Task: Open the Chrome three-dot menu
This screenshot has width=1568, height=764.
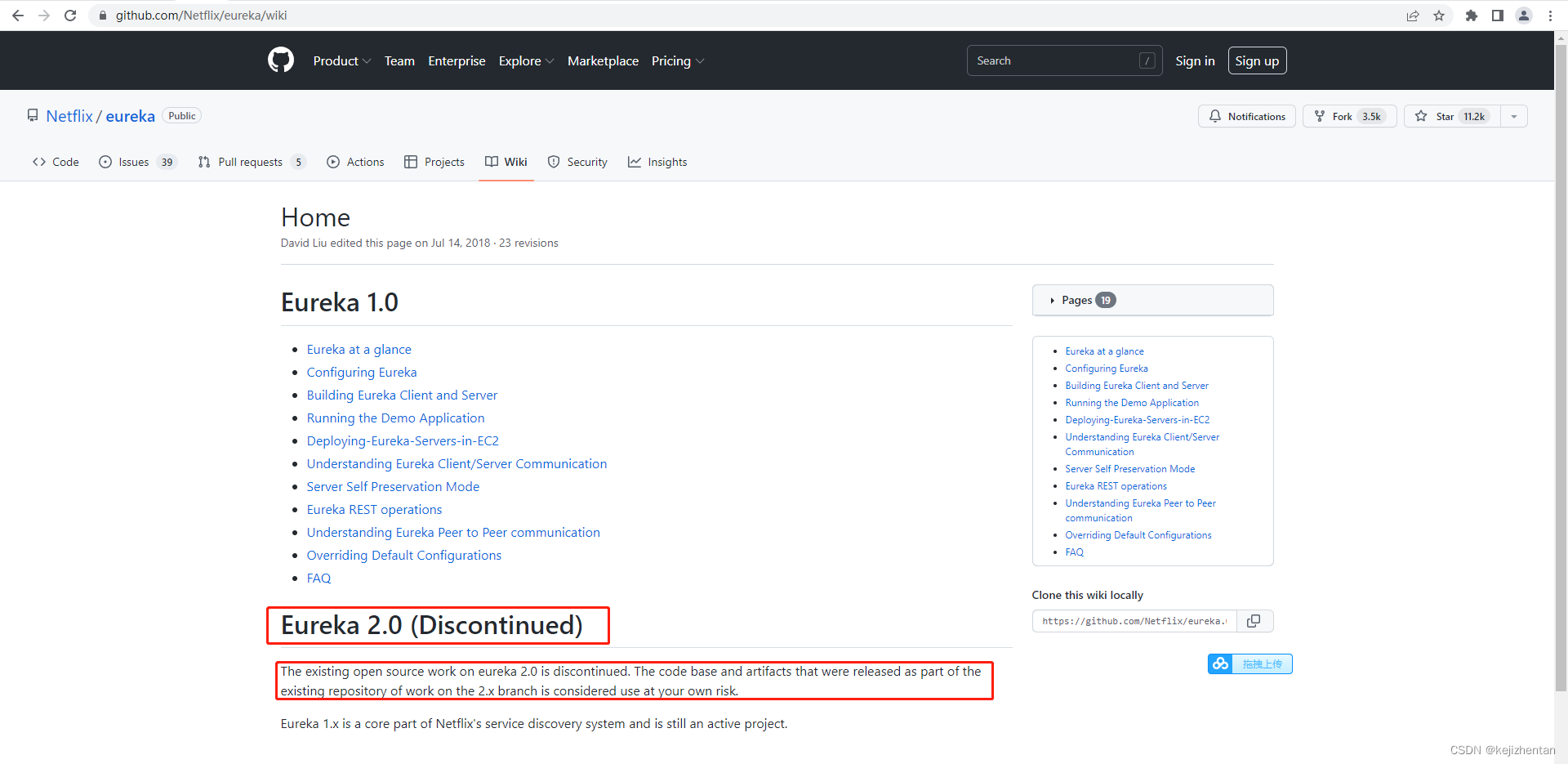Action: pyautogui.click(x=1550, y=16)
